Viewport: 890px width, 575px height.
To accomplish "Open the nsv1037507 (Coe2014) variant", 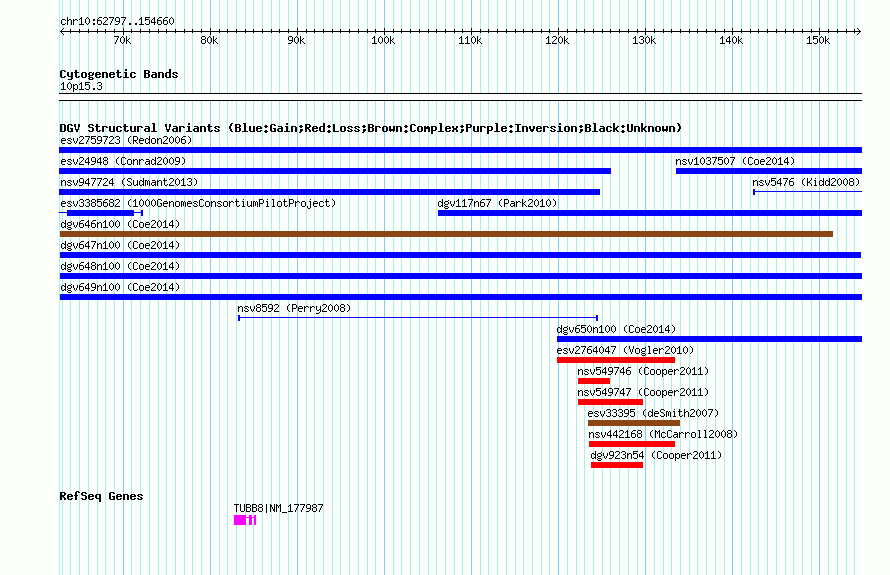I will click(x=769, y=171).
